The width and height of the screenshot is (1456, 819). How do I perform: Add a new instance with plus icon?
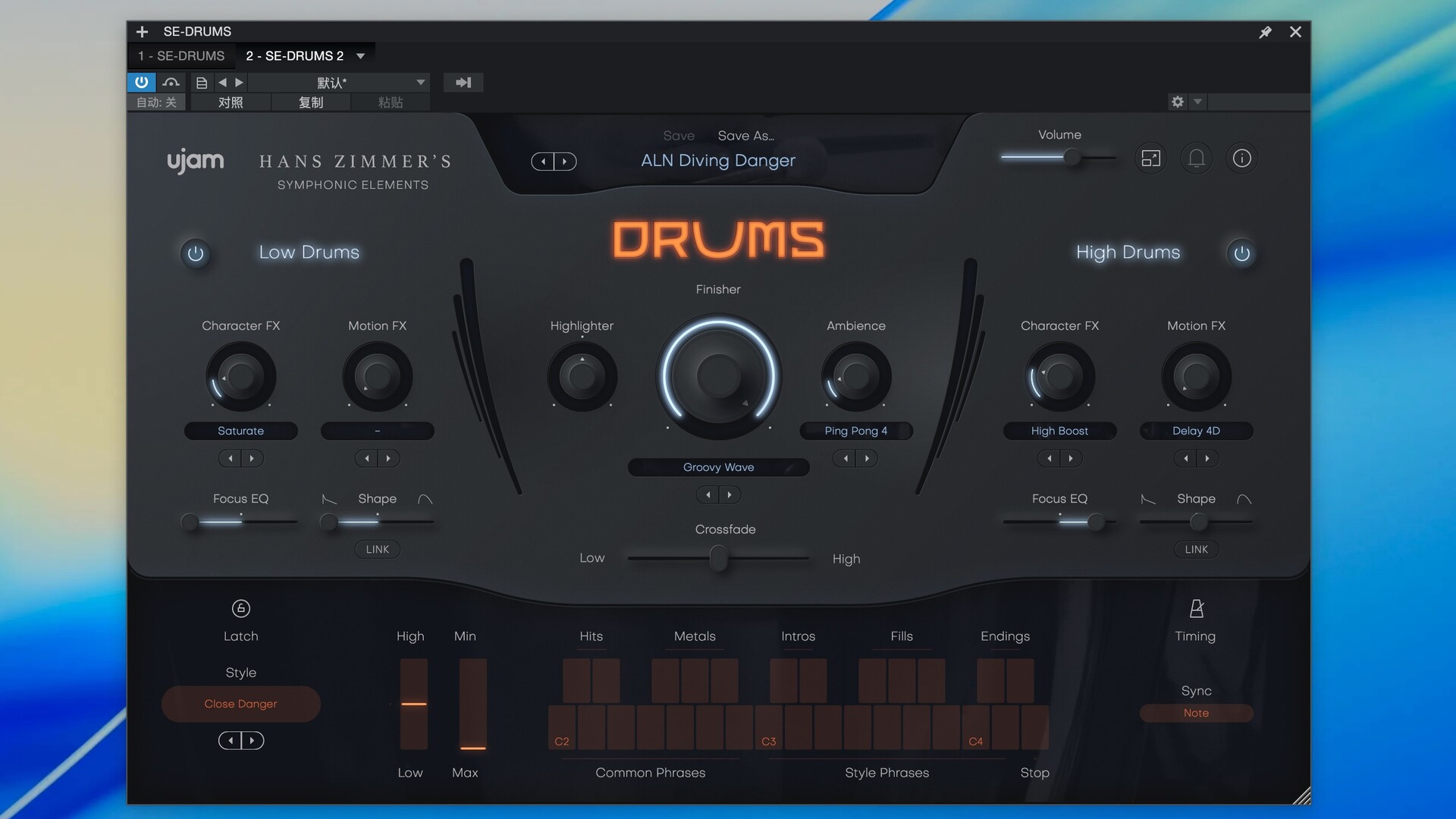pyautogui.click(x=142, y=32)
